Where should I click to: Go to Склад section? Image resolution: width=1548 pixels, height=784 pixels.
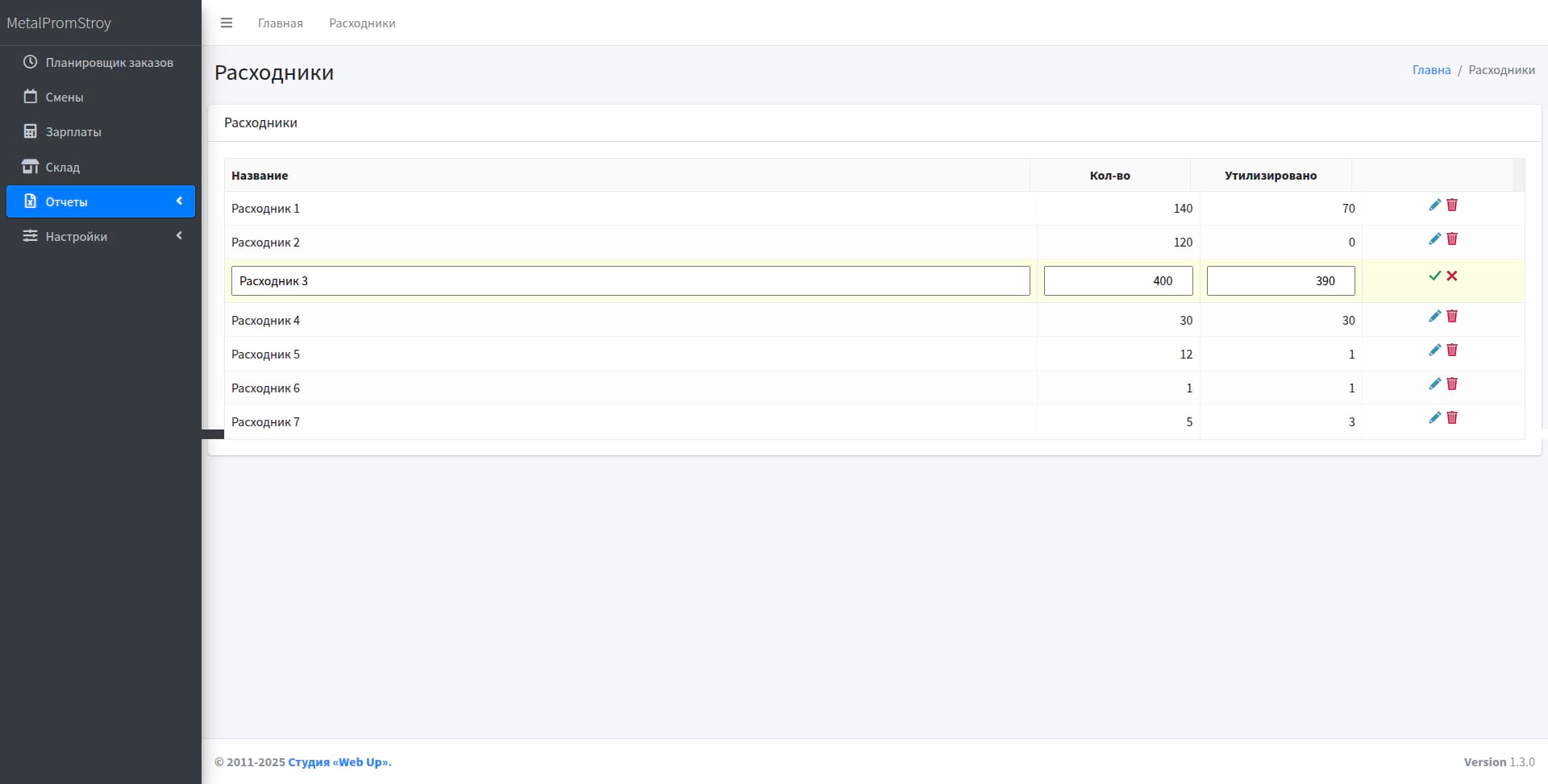pos(62,167)
